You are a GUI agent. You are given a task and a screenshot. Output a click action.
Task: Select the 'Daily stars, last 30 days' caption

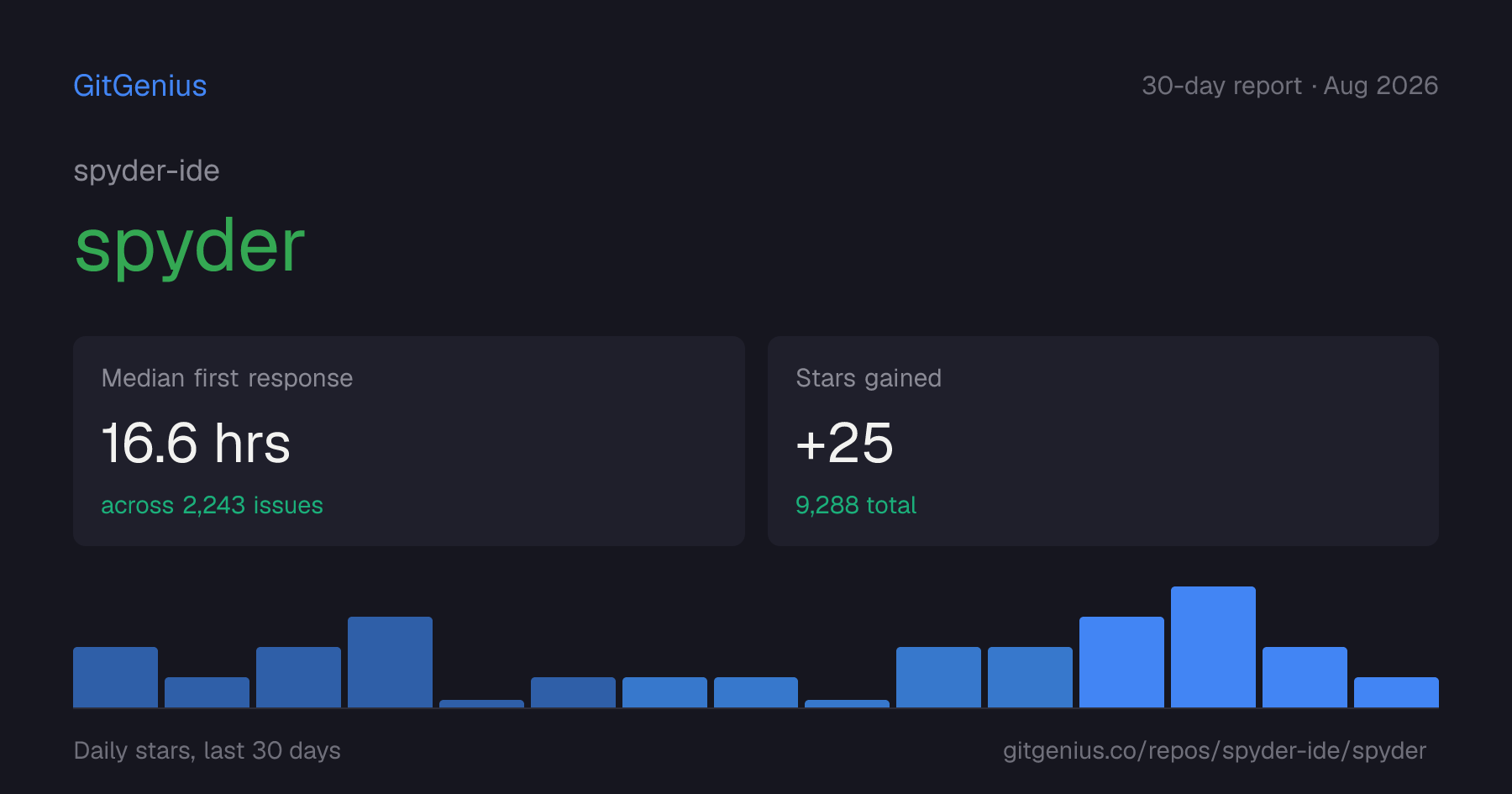pyautogui.click(x=207, y=750)
